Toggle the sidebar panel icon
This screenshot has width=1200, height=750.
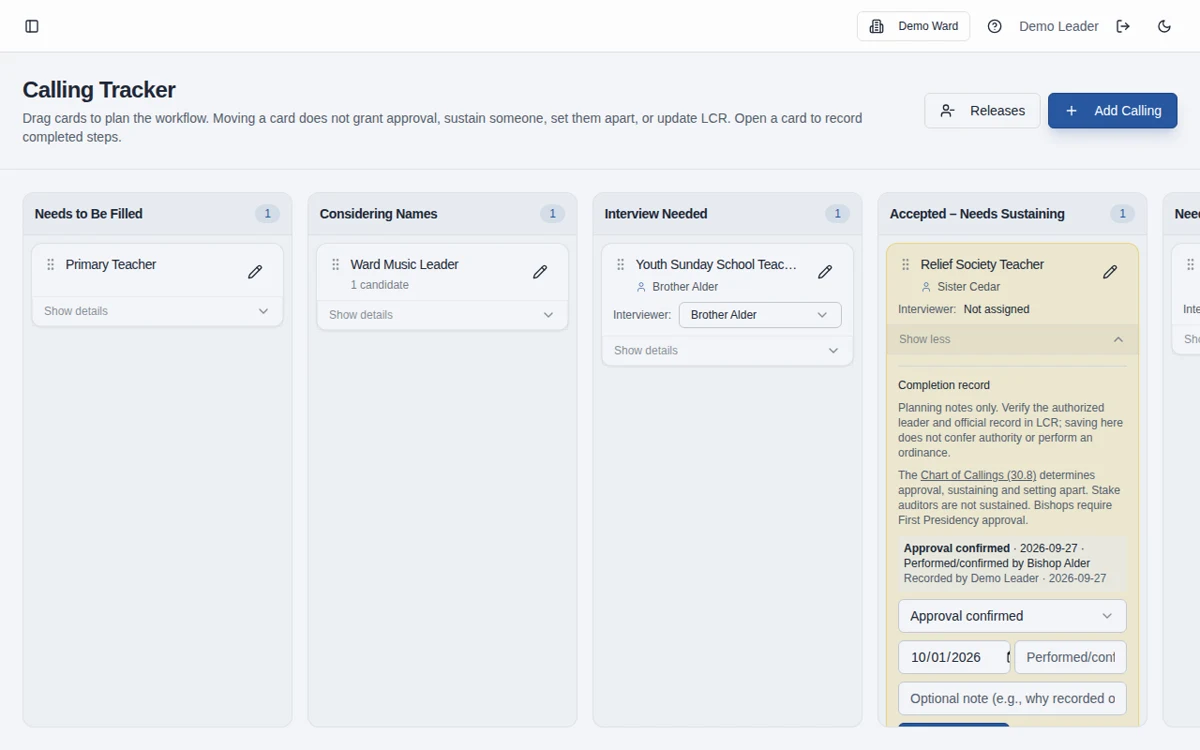click(x=32, y=26)
